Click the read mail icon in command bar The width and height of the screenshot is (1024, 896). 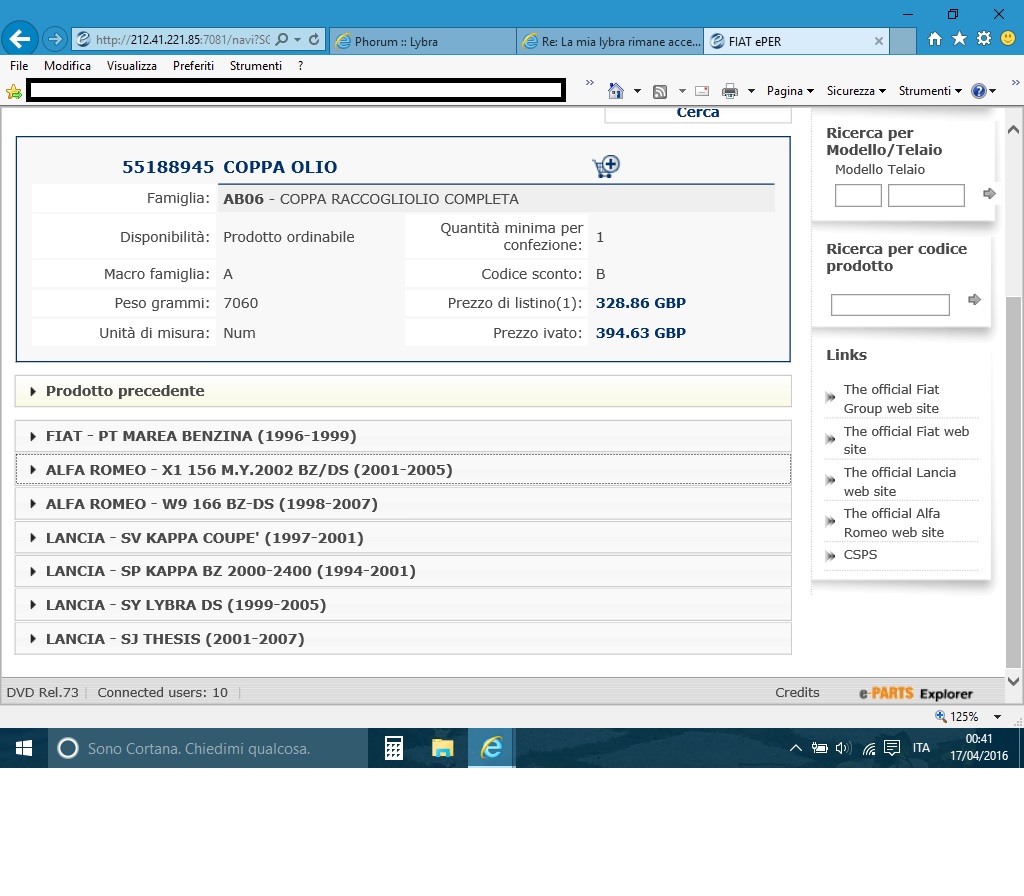pos(702,91)
